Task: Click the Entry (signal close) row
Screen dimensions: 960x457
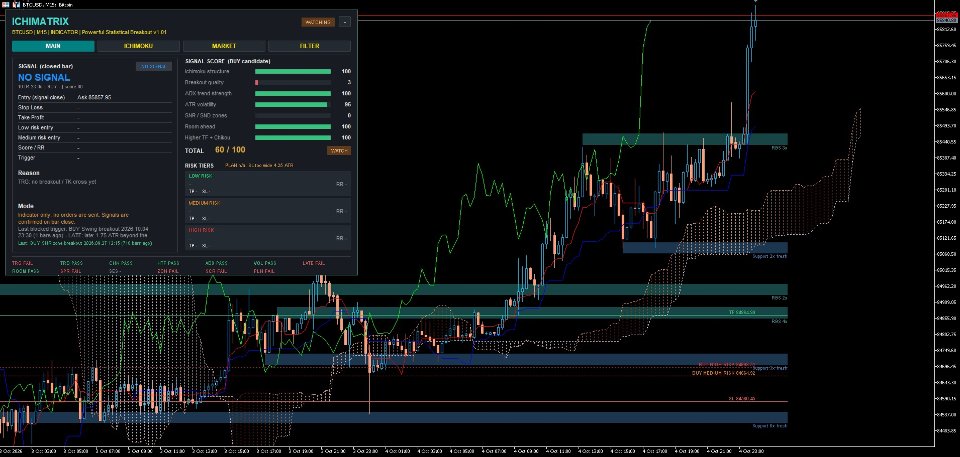Action: click(x=95, y=97)
